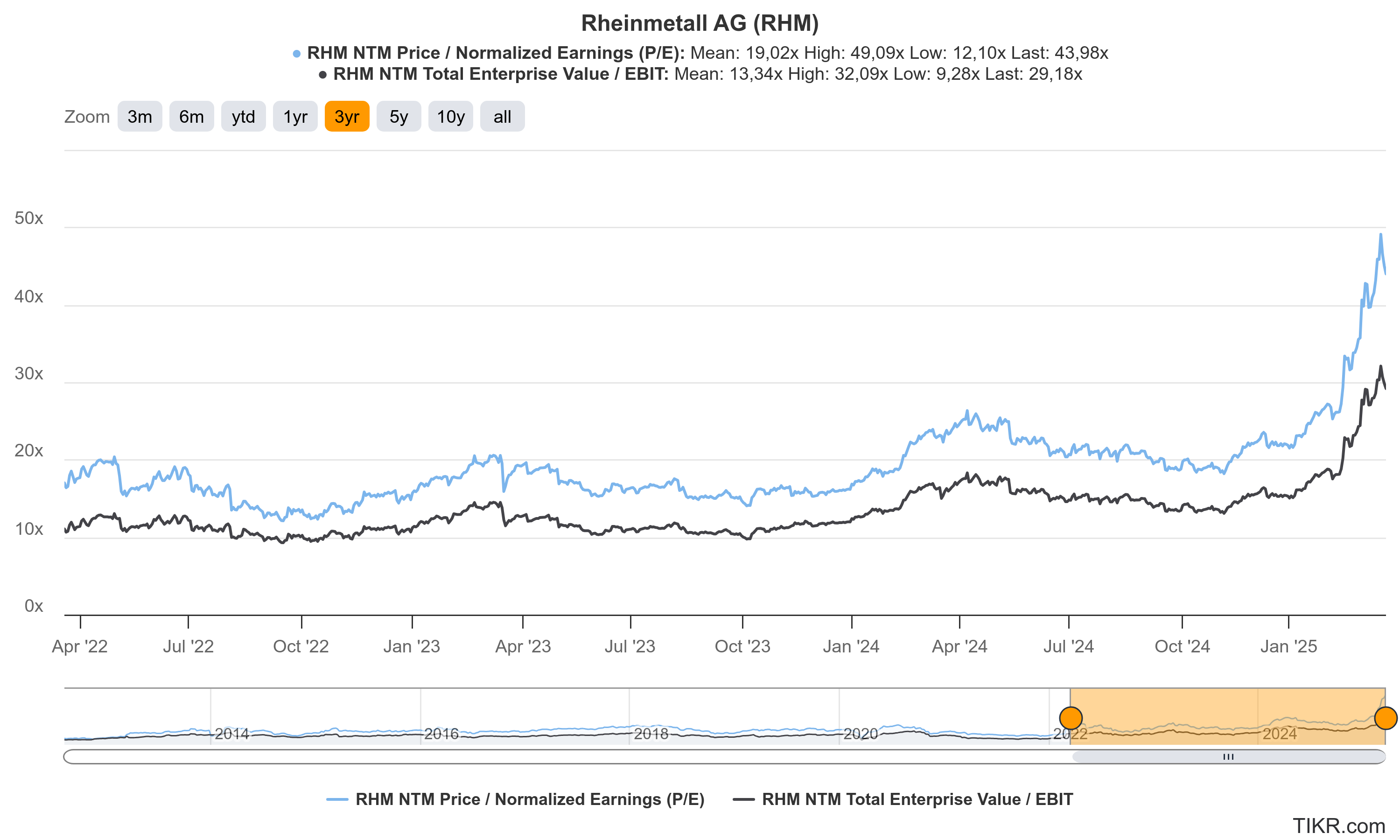Click the Apr '22 x-axis label

(80, 646)
